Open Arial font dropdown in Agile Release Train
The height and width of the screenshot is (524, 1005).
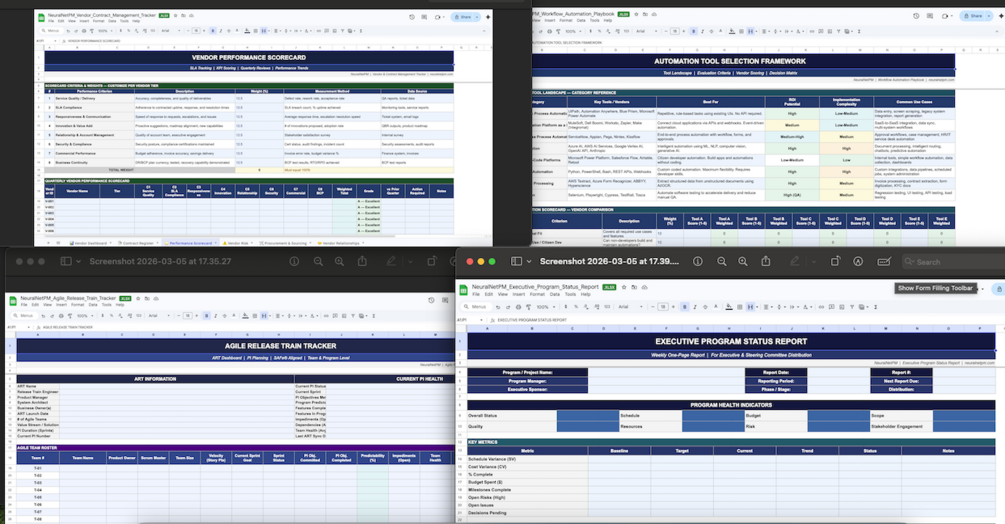159,316
